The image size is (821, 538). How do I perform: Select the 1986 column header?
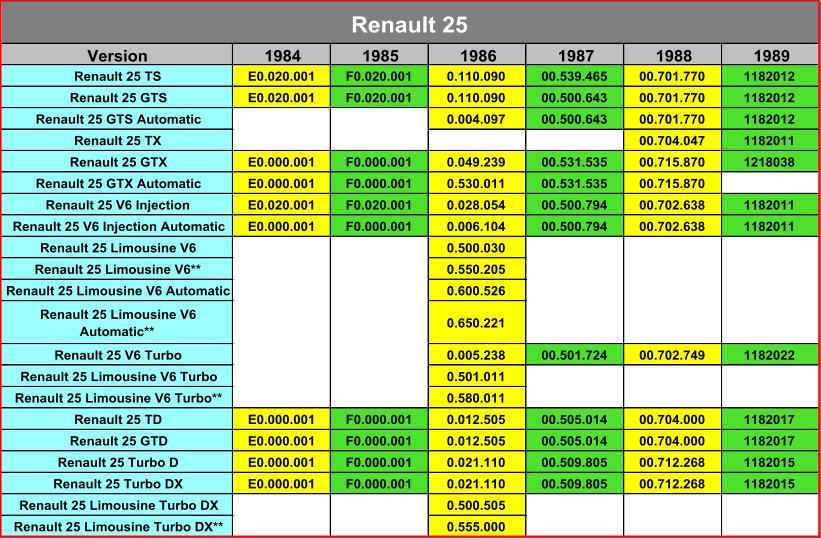pyautogui.click(x=476, y=55)
